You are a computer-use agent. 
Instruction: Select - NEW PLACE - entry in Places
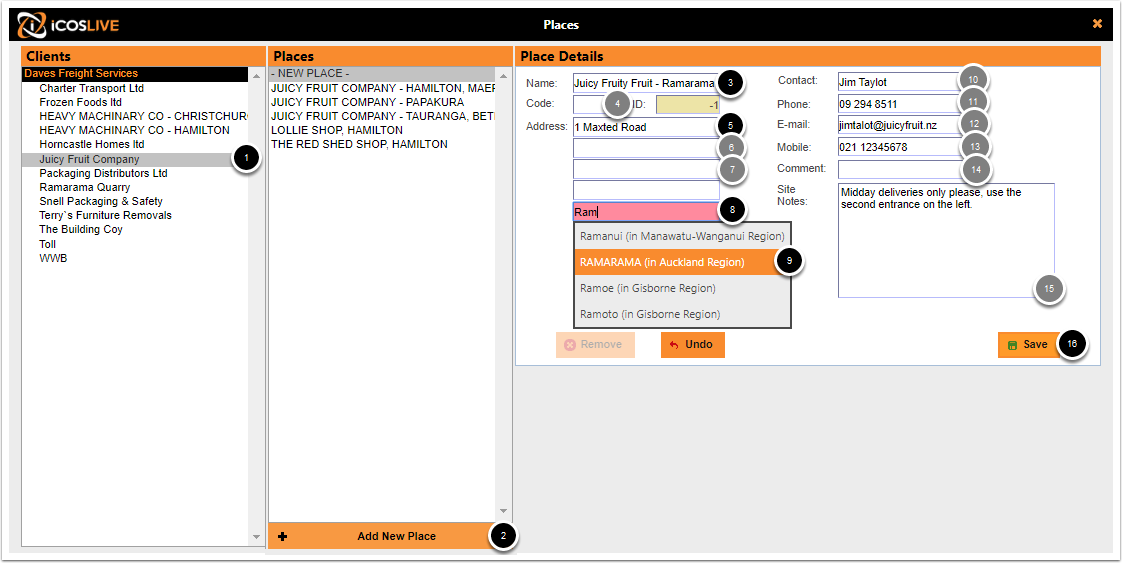pyautogui.click(x=381, y=74)
